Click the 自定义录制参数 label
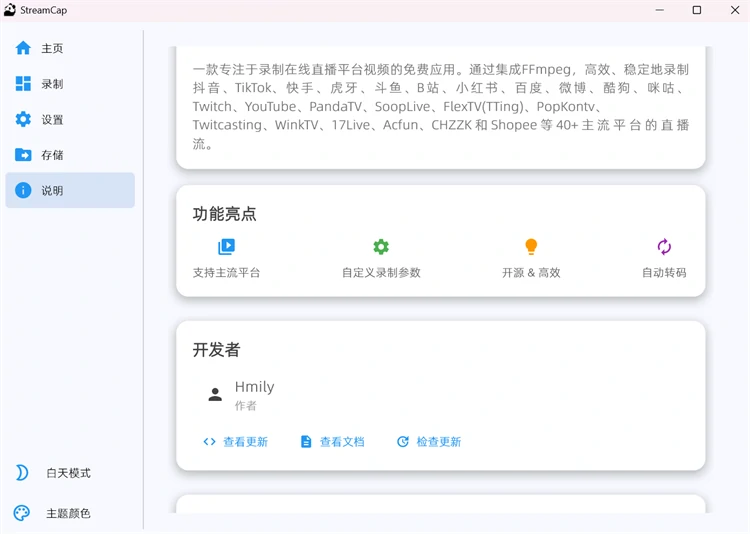Viewport: 750px width, 534px height. [381, 273]
